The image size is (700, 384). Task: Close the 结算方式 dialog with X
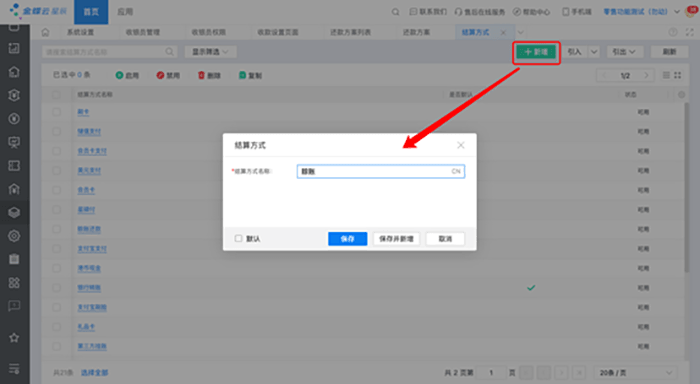tap(461, 145)
